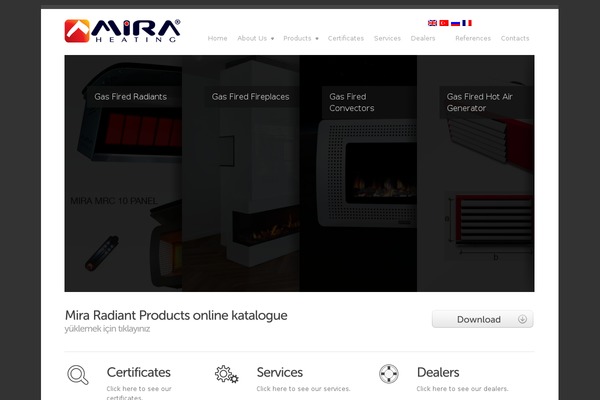
Task: Open the Home menu item
Action: pyautogui.click(x=217, y=38)
